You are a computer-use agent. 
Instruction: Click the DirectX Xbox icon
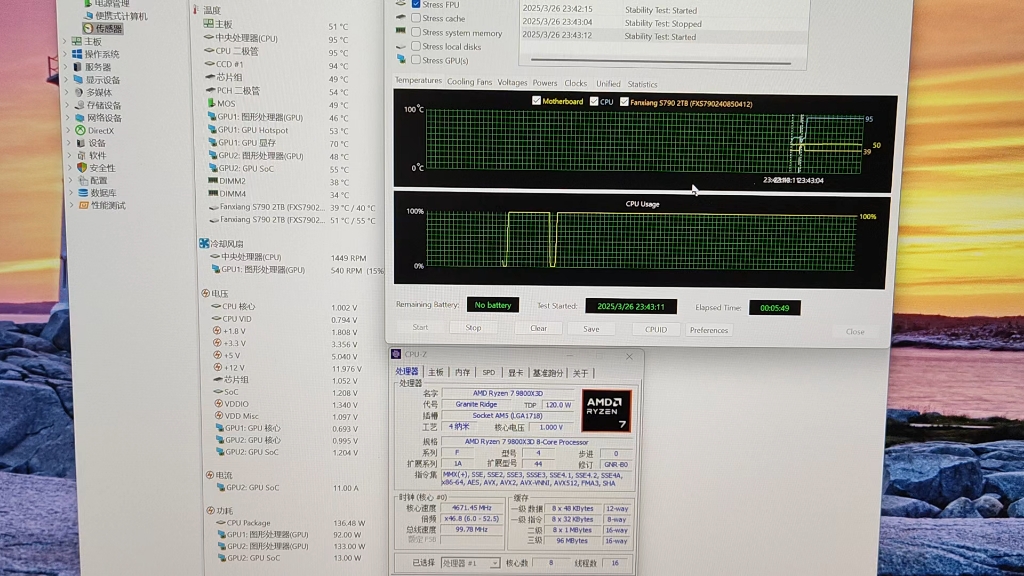(80, 130)
